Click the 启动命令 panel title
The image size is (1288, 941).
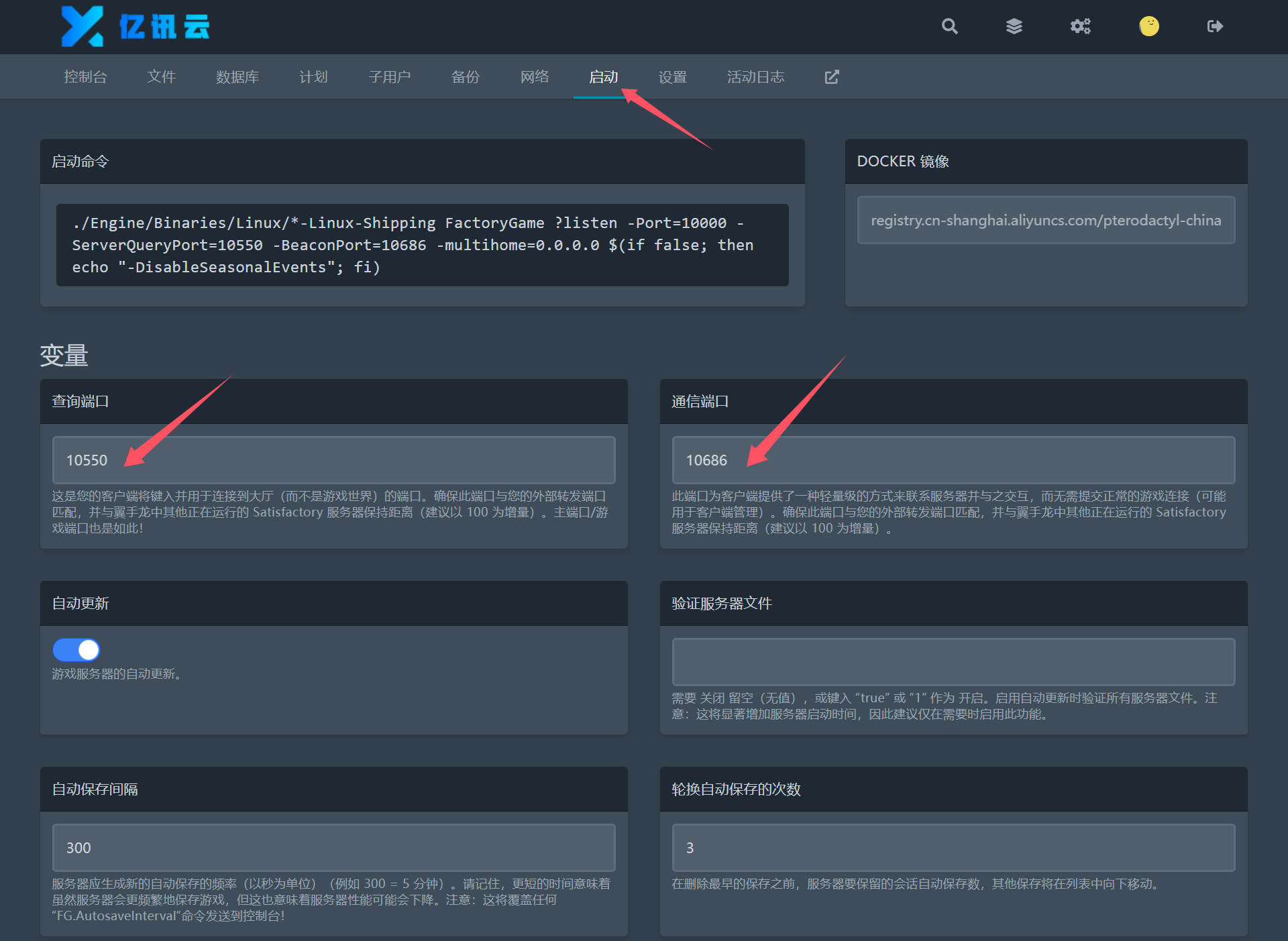(80, 161)
